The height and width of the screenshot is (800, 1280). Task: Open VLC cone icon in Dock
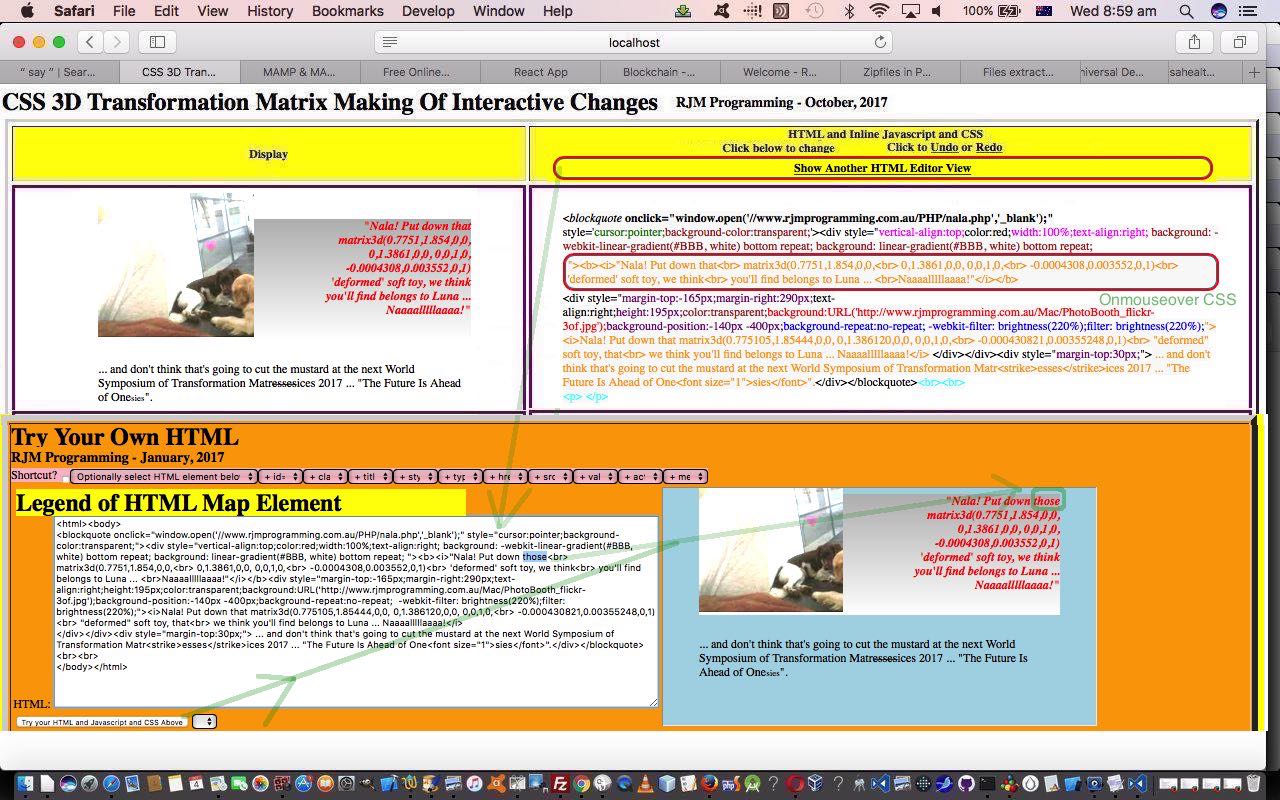click(646, 784)
